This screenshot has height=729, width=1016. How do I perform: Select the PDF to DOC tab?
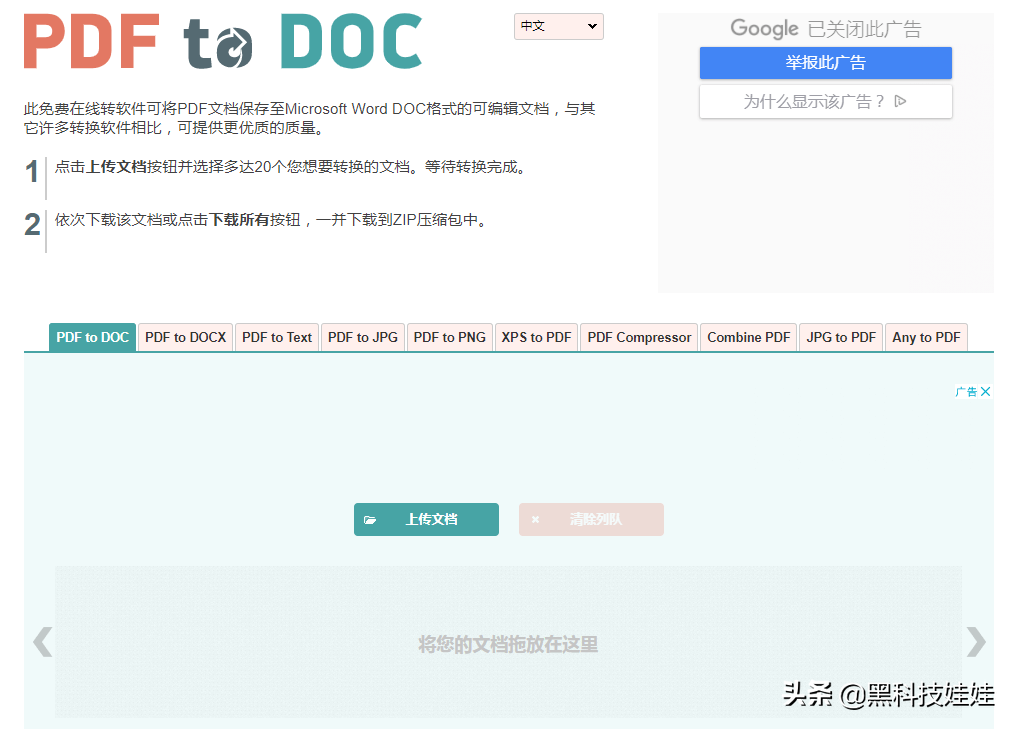pos(93,338)
